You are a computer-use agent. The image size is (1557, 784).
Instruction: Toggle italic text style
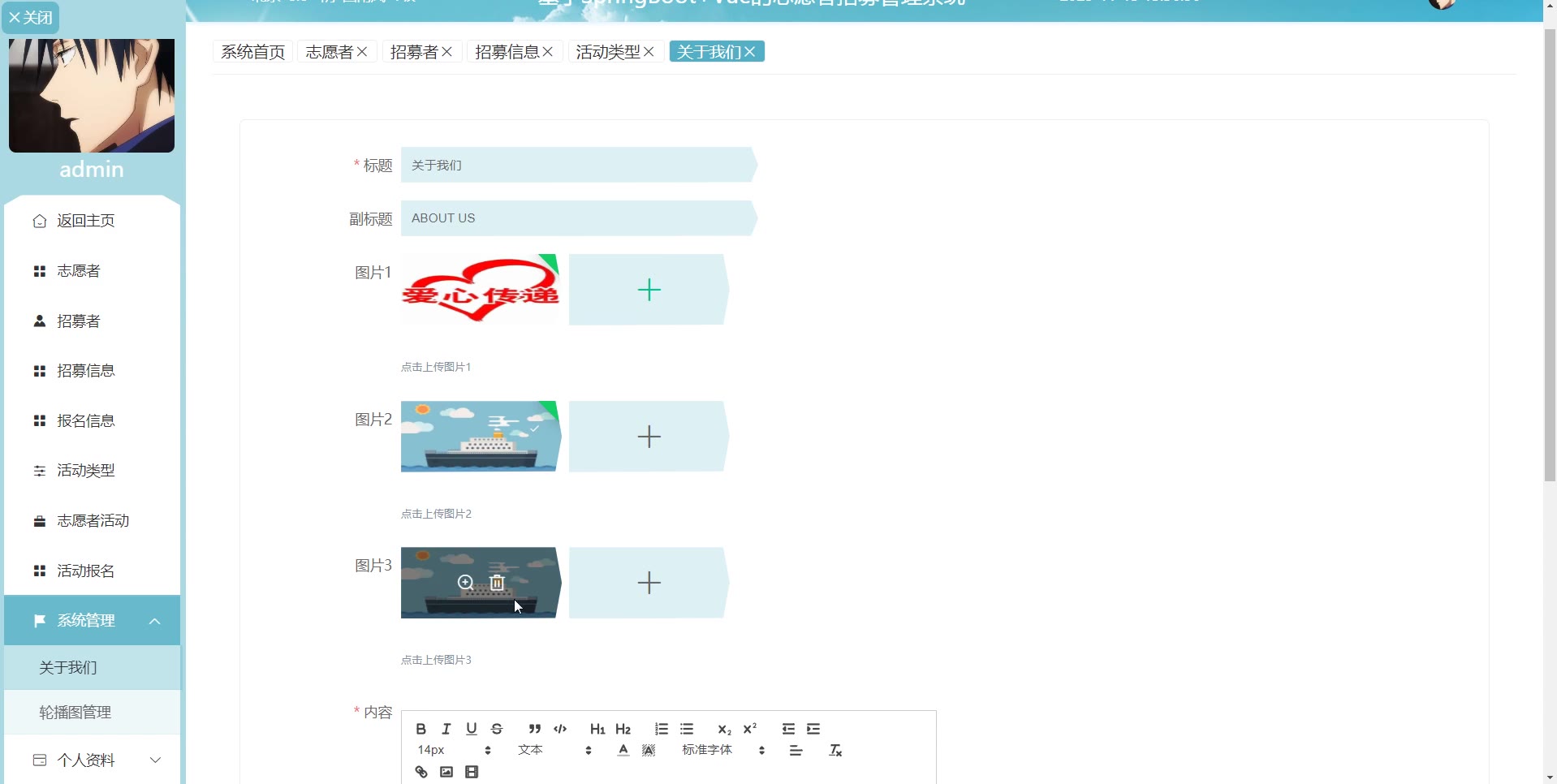(x=446, y=729)
